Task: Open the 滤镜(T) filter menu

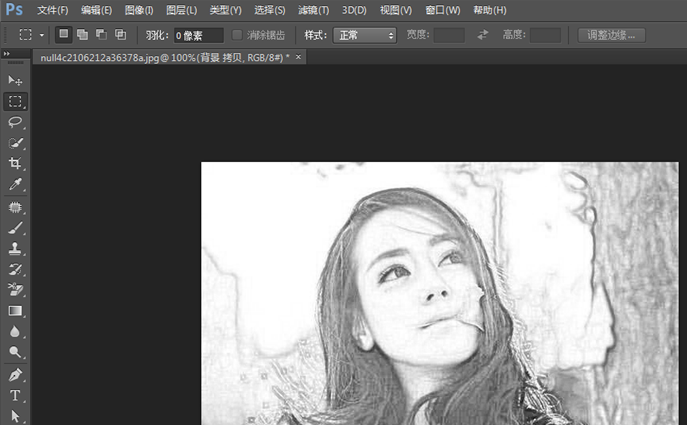Action: coord(313,10)
